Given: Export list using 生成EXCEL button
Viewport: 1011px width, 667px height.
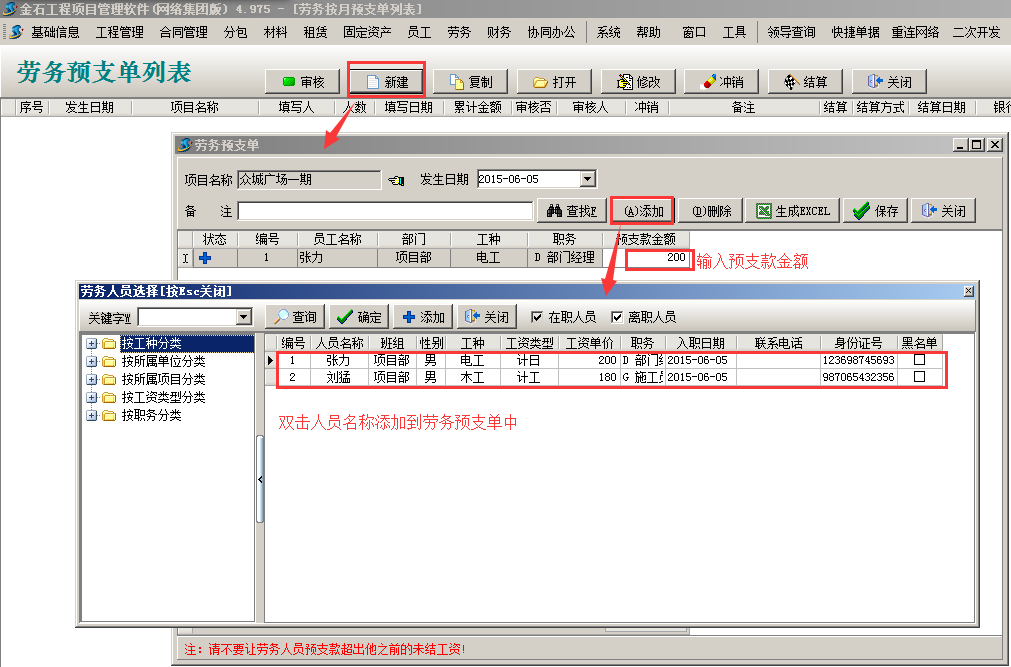Looking at the screenshot, I should tap(793, 211).
